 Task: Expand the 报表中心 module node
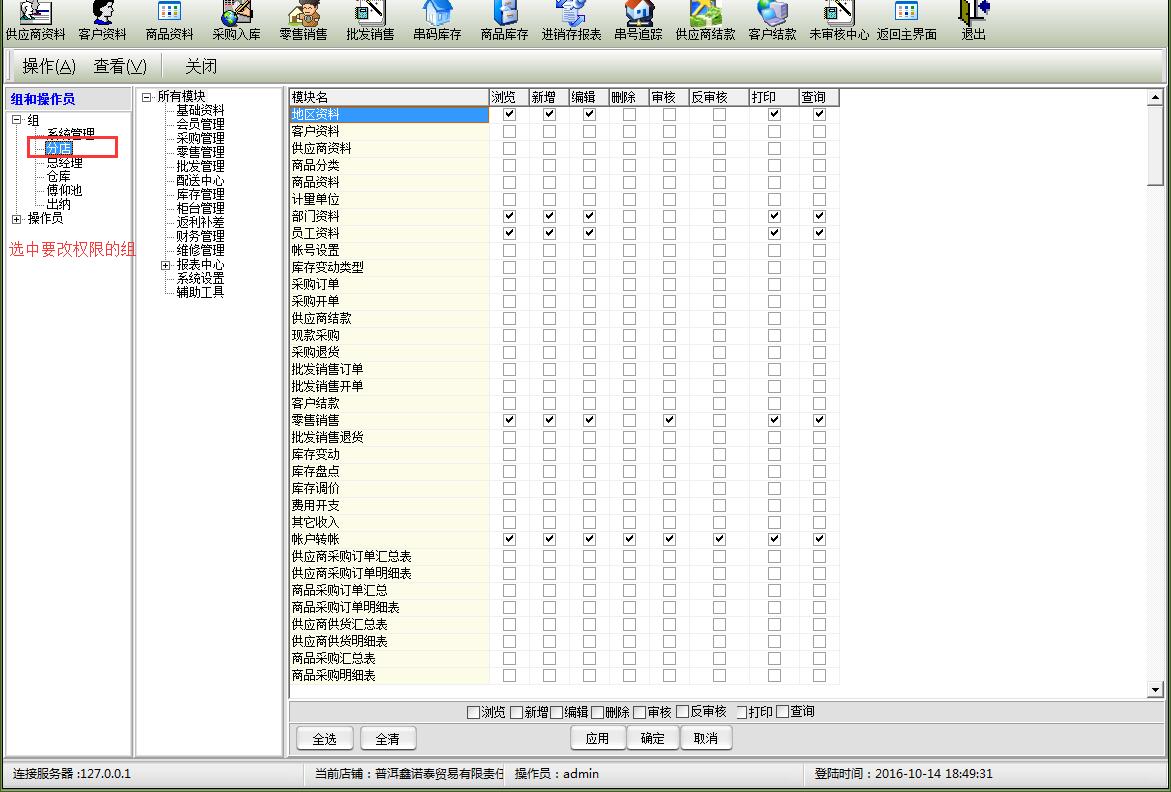pos(166,266)
